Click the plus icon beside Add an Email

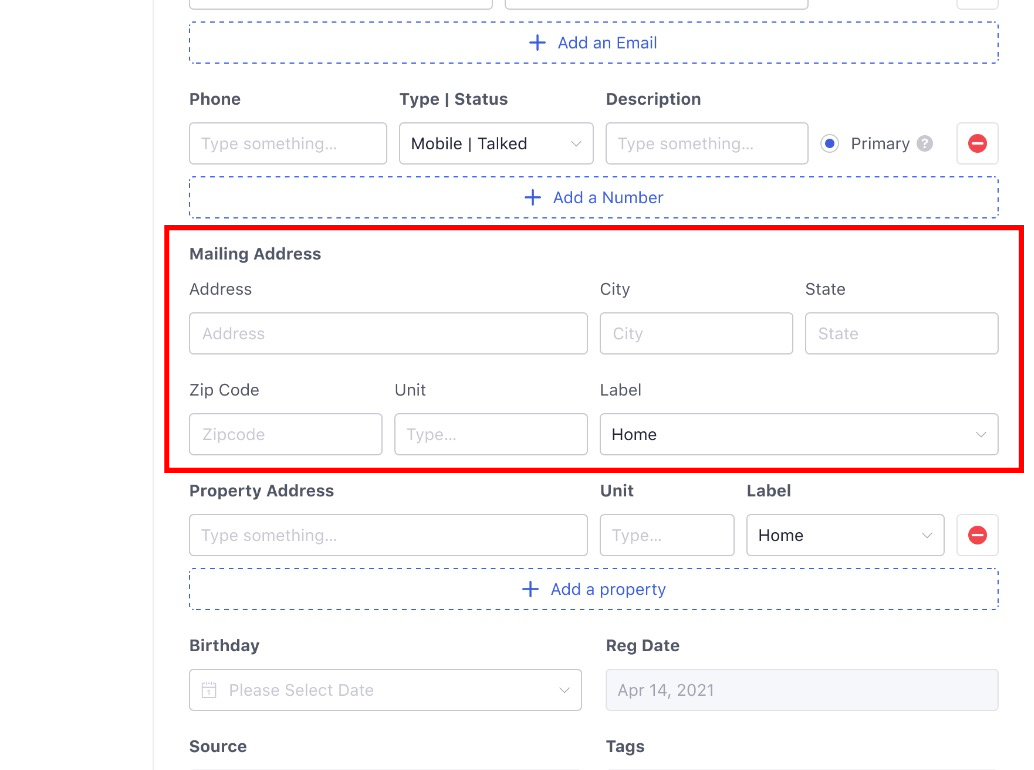click(x=537, y=43)
